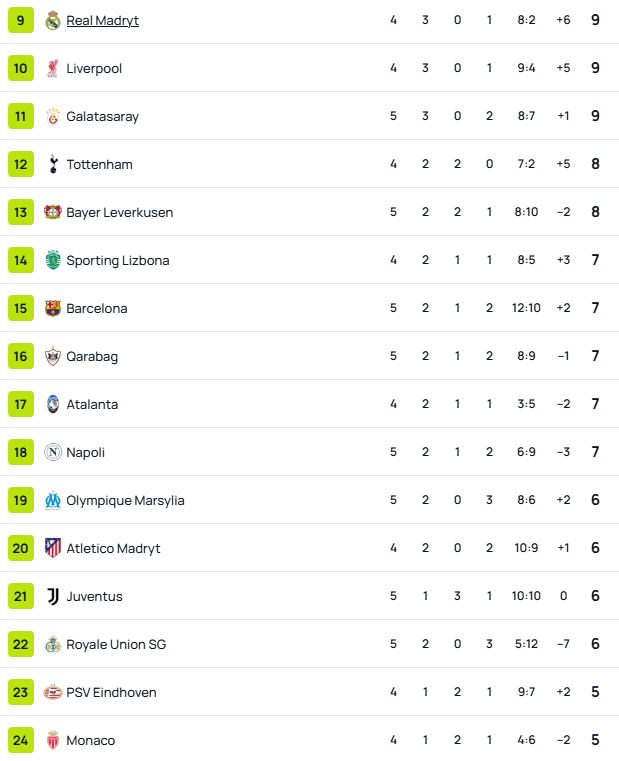
Task: Click the Juventus club logo
Action: tap(53, 596)
